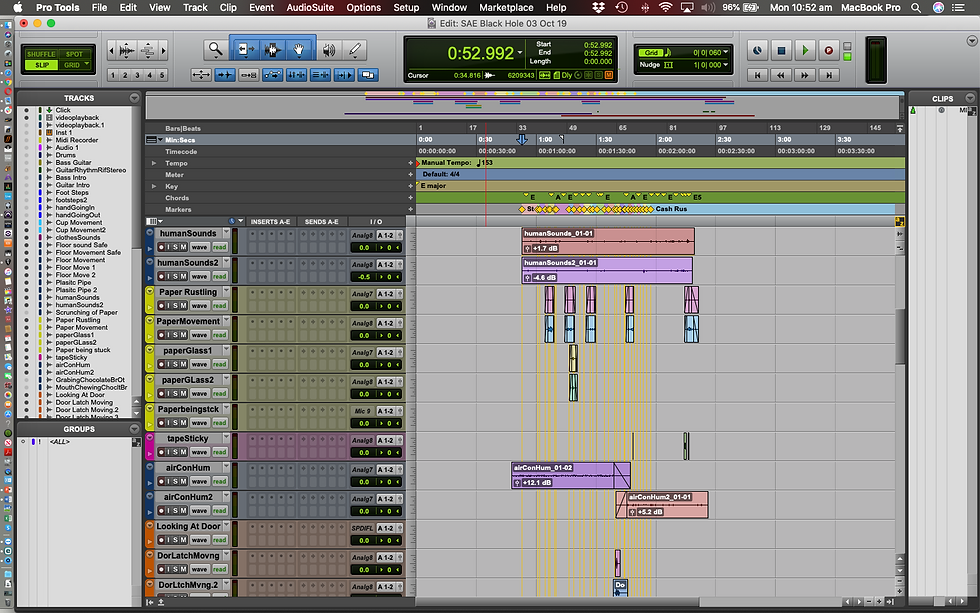
Task: Open the Groups list menu arrow
Action: tap(134, 429)
